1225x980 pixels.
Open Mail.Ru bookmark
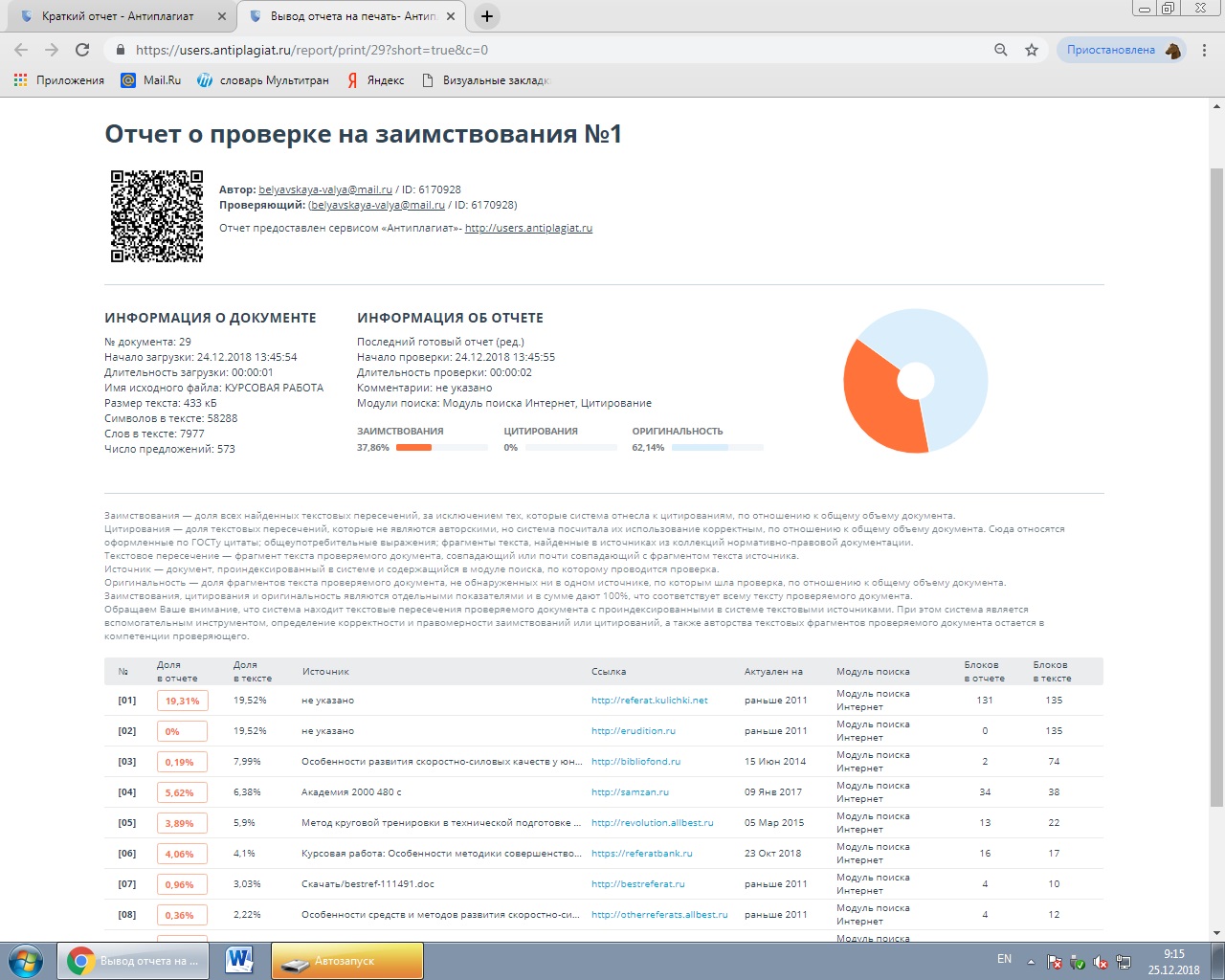tap(151, 80)
